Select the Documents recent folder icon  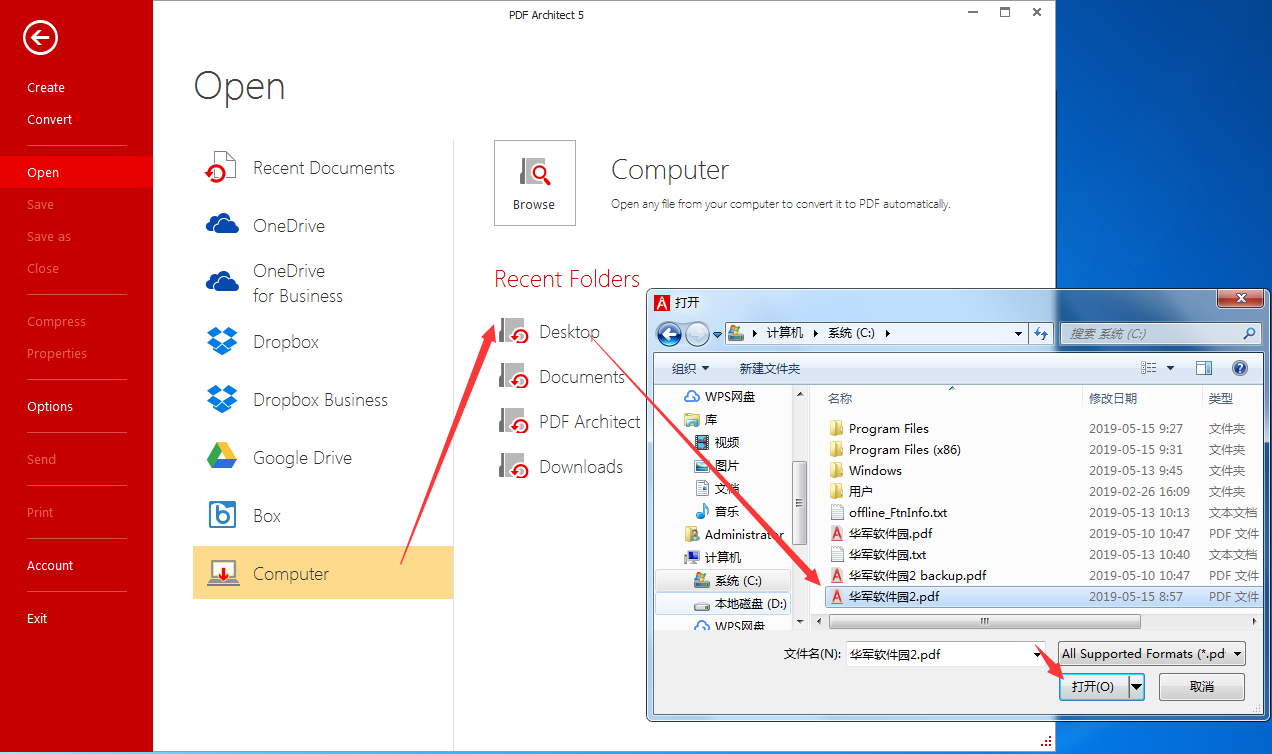(513, 377)
